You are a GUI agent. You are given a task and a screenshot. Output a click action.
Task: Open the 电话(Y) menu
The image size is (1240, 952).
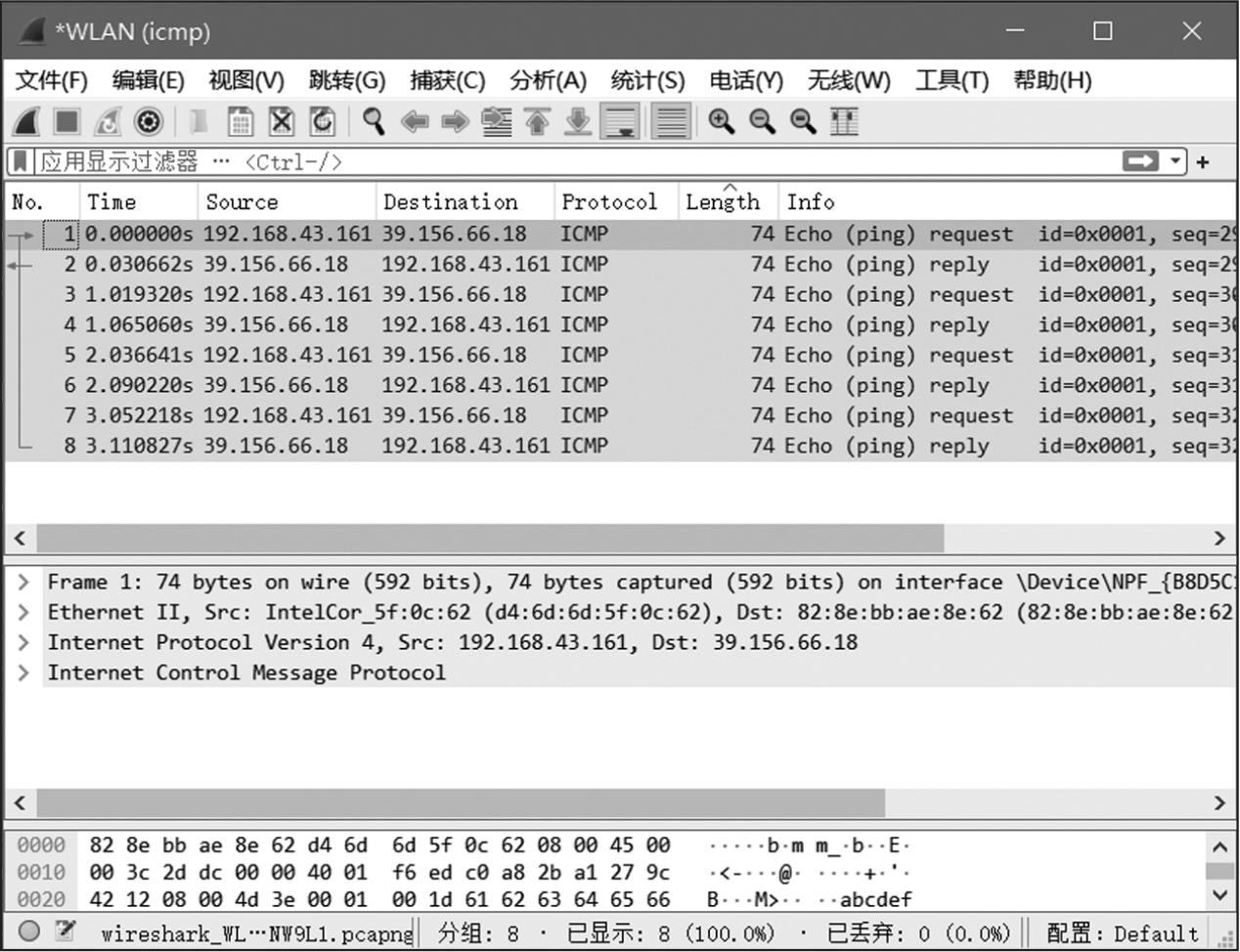coord(746,80)
